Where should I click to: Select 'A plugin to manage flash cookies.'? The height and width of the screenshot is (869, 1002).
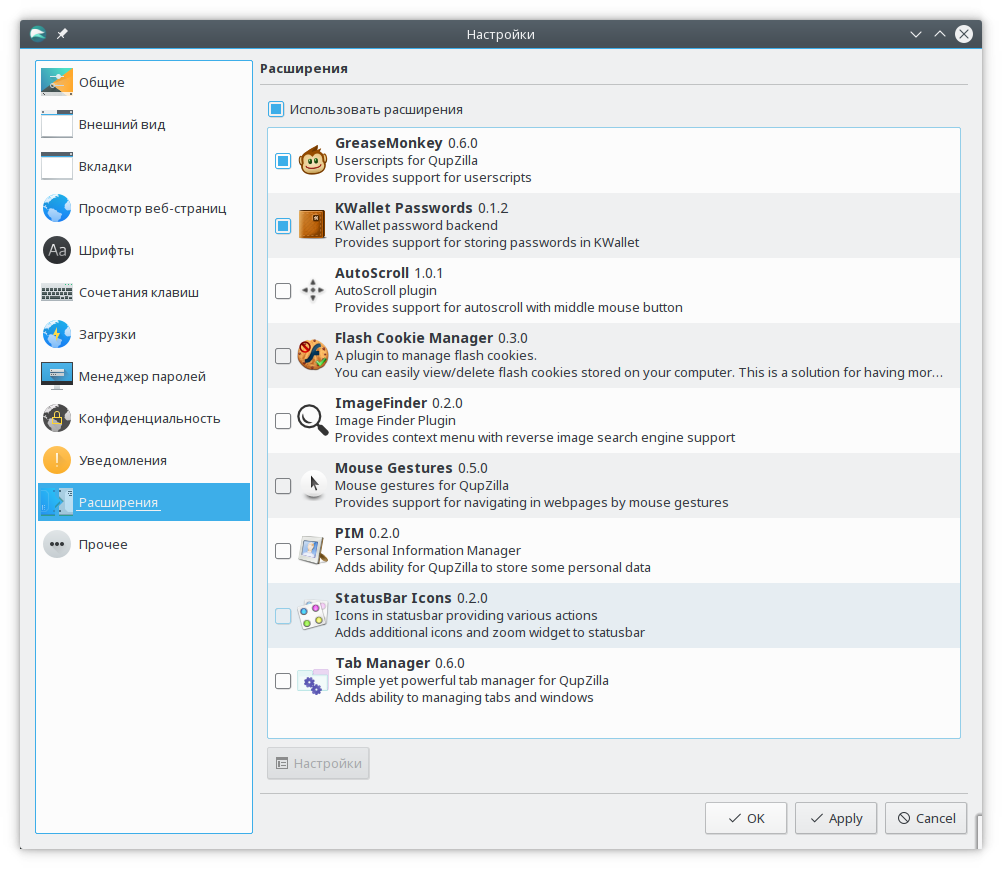click(x=436, y=355)
